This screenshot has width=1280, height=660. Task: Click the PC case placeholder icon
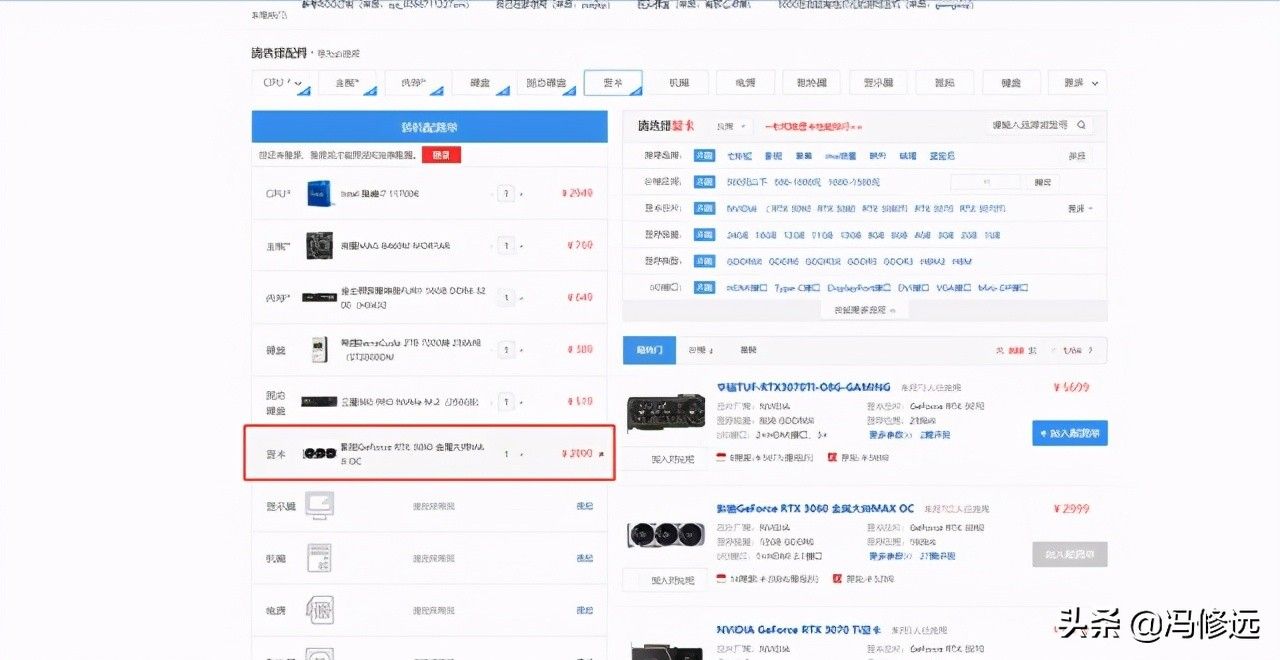pos(319,558)
